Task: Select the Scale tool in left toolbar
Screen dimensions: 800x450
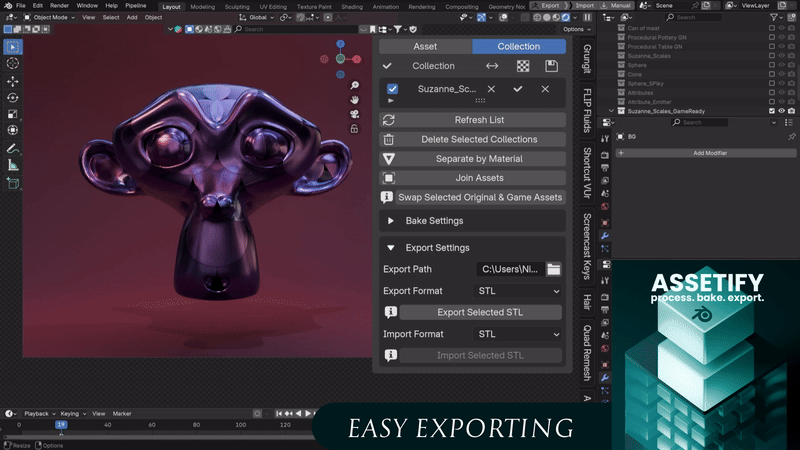Action: (13, 114)
